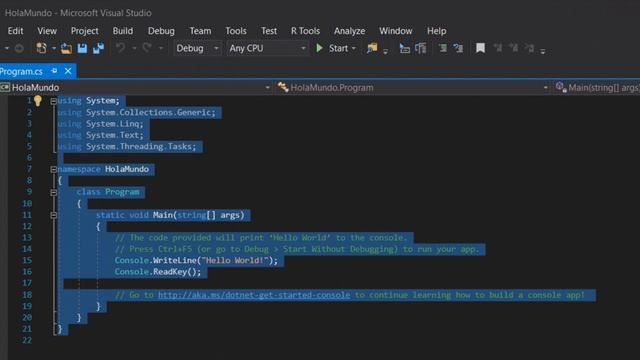Open the Team menu
This screenshot has width=640, height=360.
pyautogui.click(x=200, y=31)
